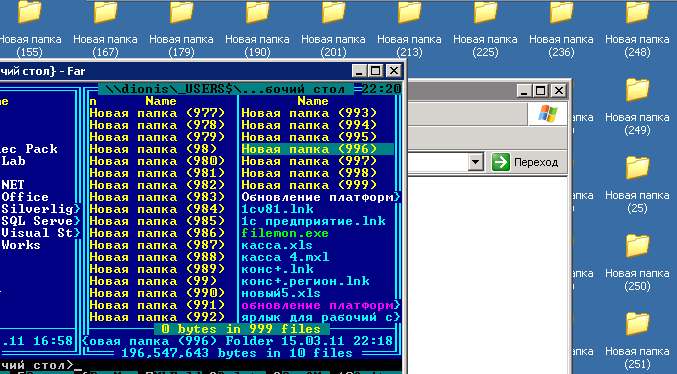
Task: Select Новая папка (99) in Far
Action: coord(153,281)
